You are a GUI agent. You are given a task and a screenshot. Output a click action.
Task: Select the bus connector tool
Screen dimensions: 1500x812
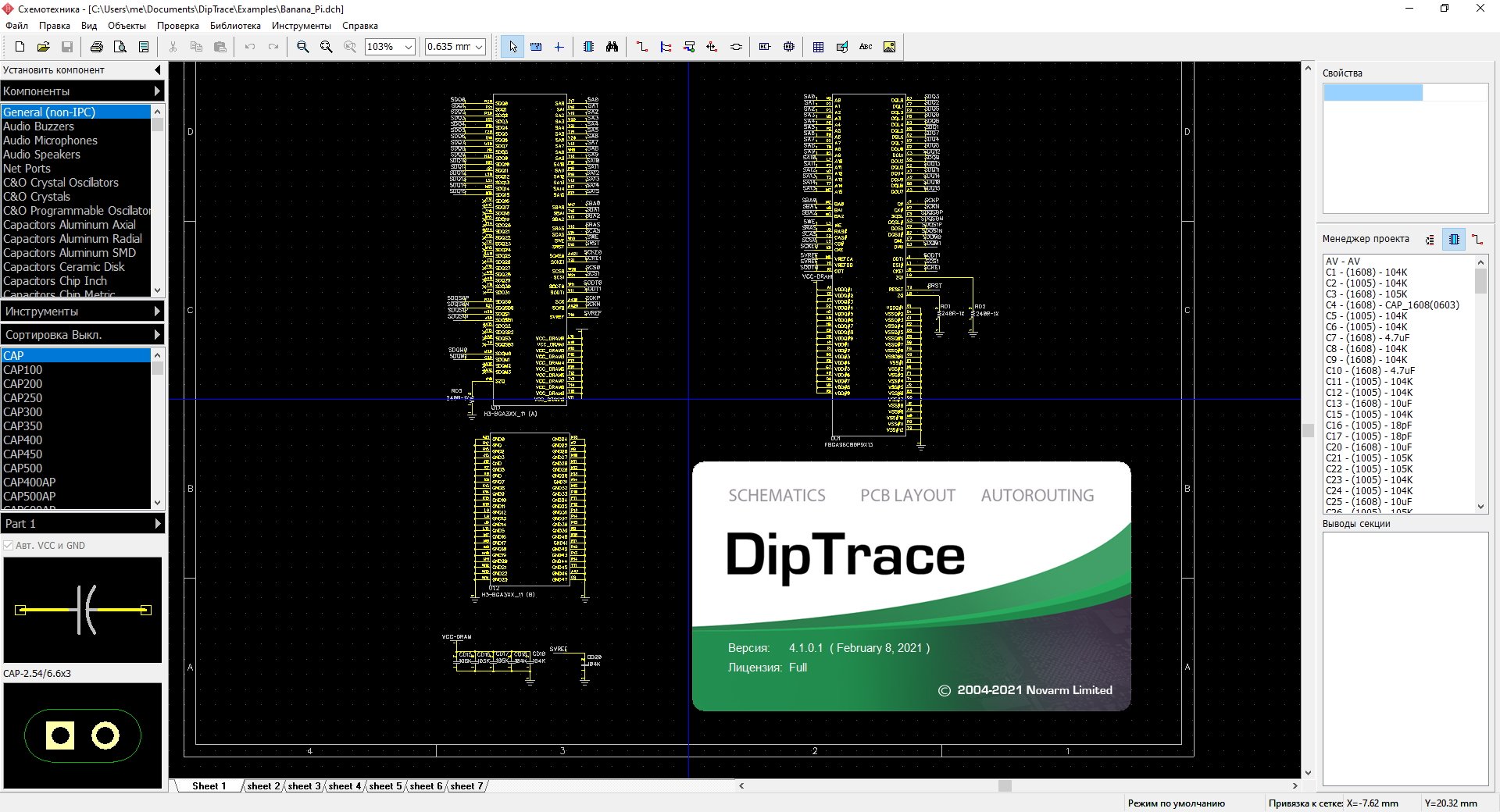[689, 47]
